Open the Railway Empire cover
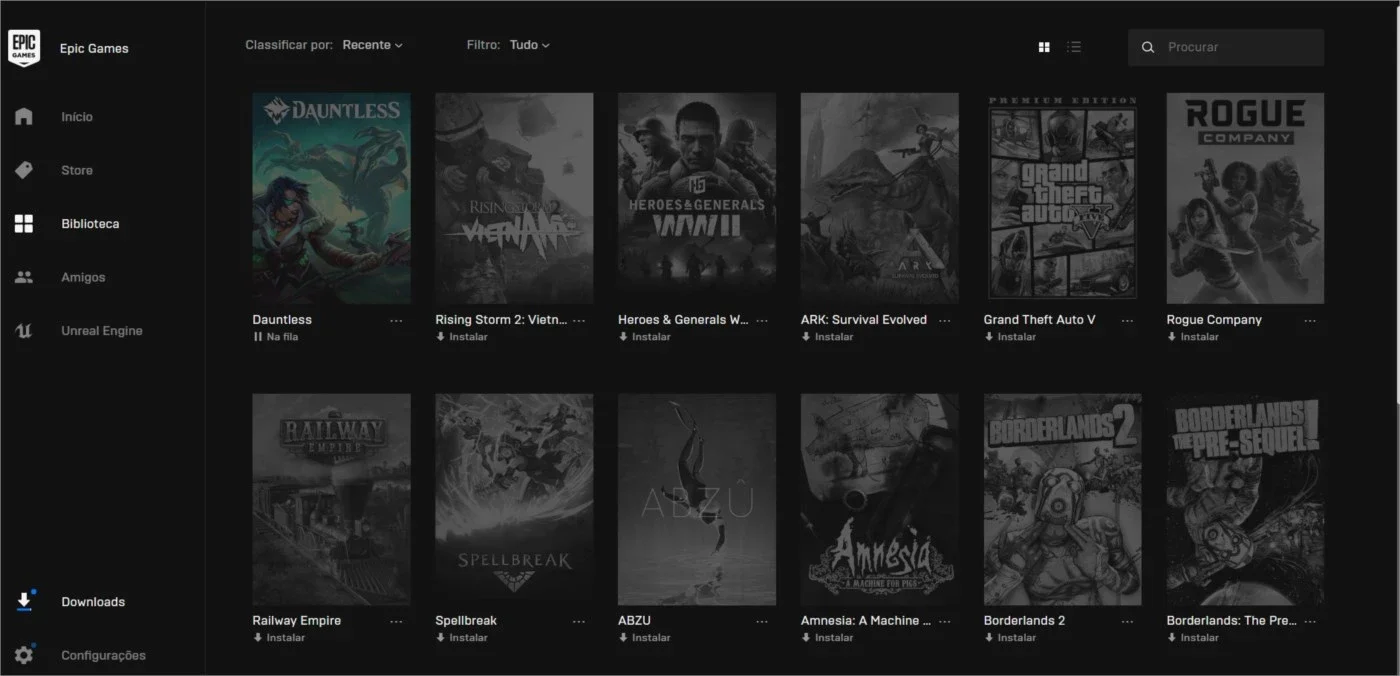Viewport: 1400px width, 676px height. (x=331, y=499)
